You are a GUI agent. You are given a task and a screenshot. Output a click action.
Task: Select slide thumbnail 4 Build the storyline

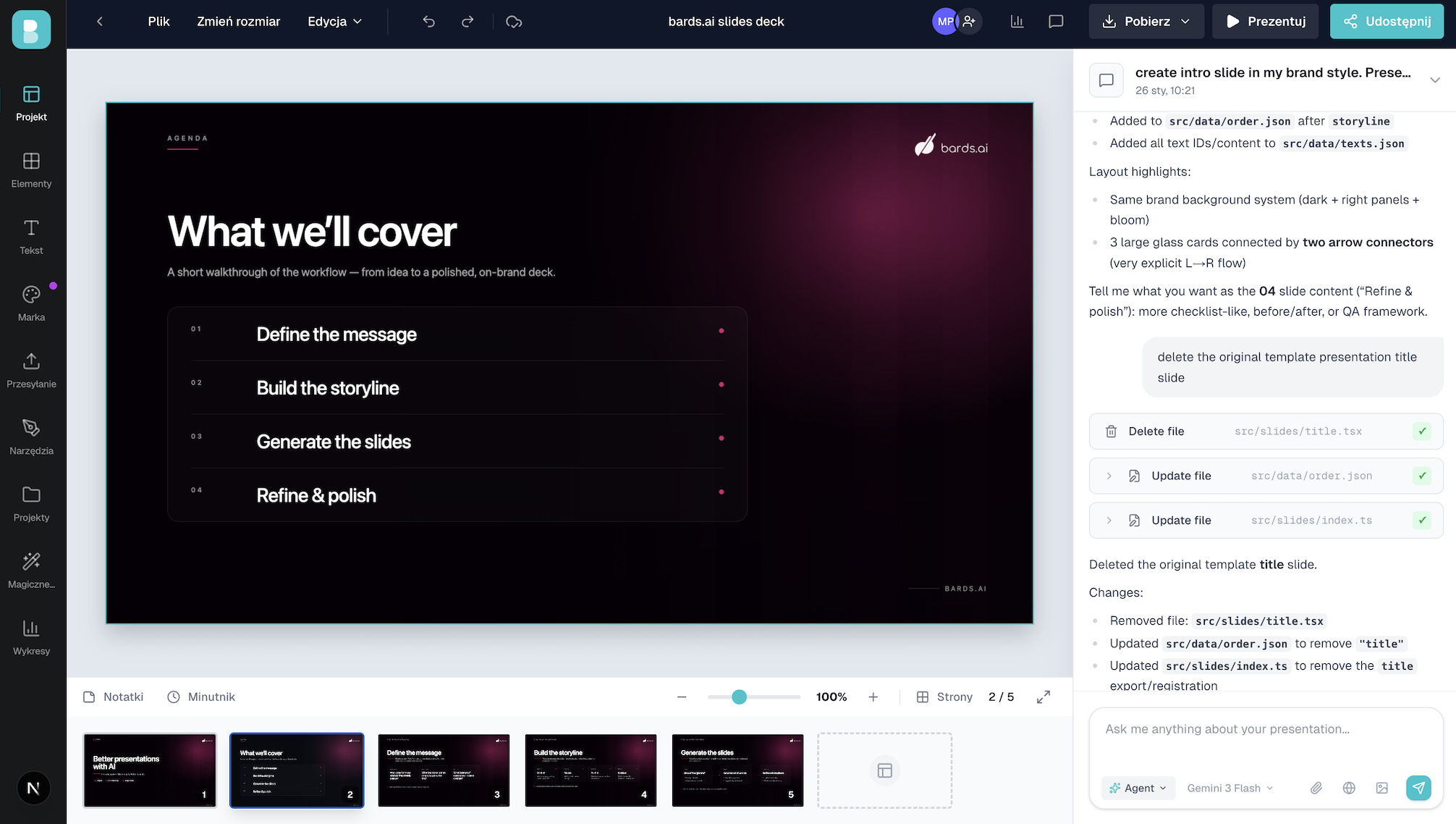(591, 770)
